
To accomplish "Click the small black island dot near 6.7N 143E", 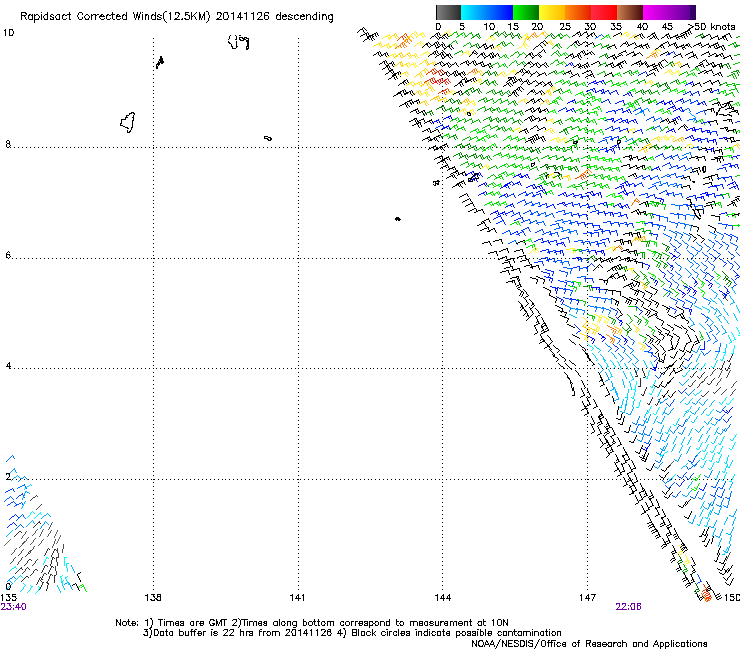I will tap(398, 219).
